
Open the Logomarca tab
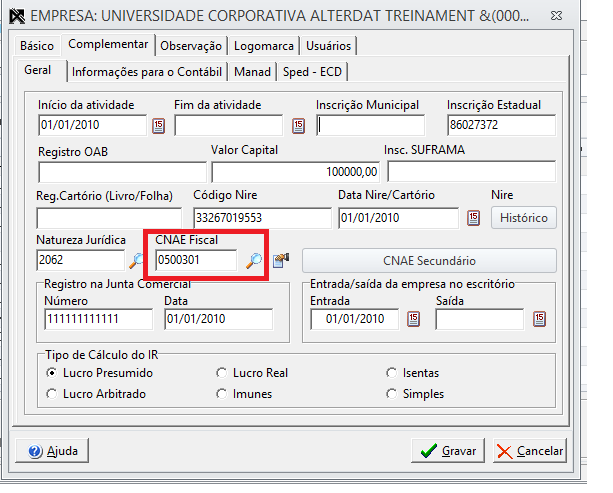point(263,46)
